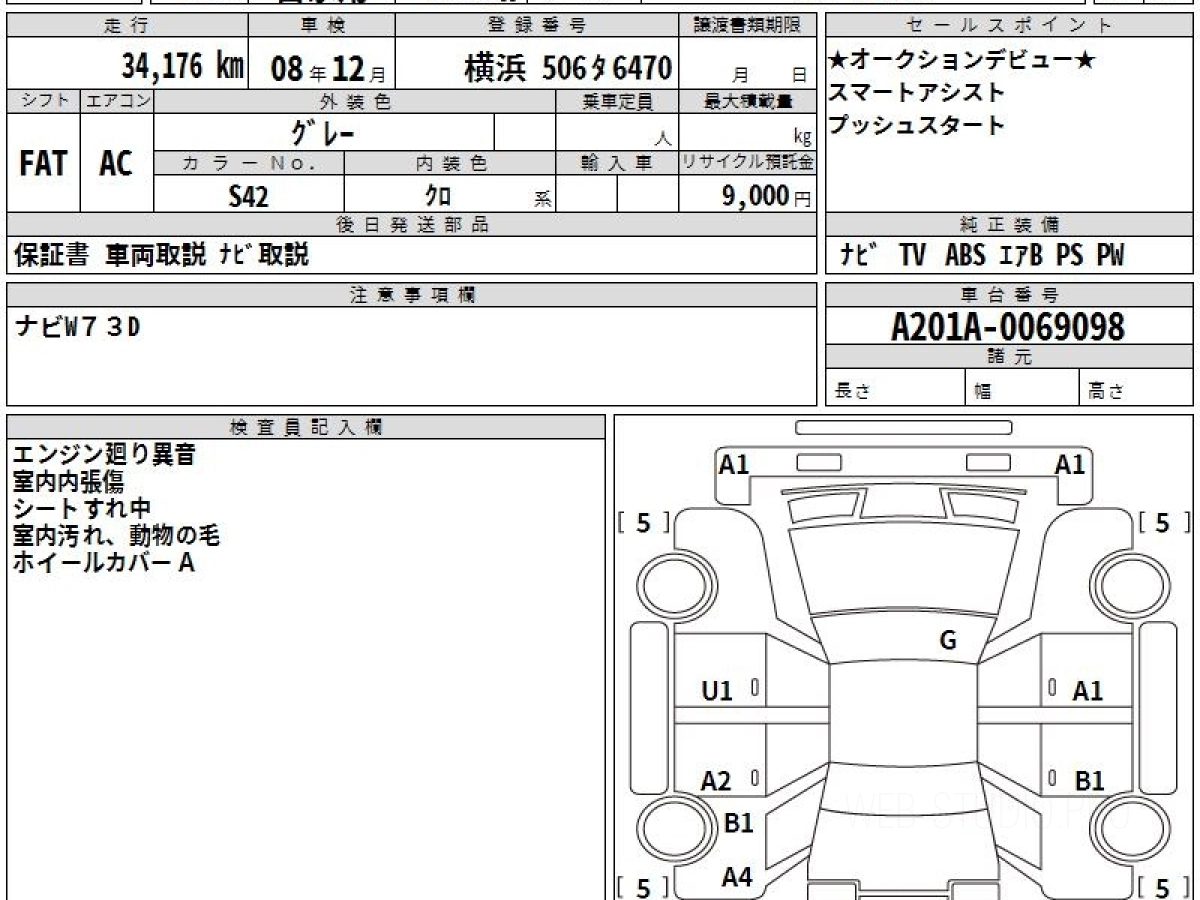The height and width of the screenshot is (900, 1200).
Task: Click the 検査員記入欄 section header
Action: (x=306, y=427)
